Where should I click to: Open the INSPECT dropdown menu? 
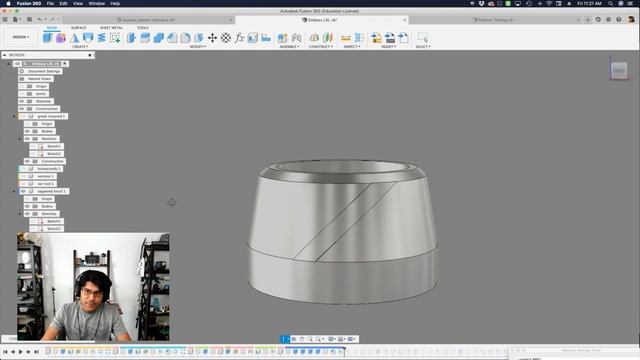click(352, 47)
